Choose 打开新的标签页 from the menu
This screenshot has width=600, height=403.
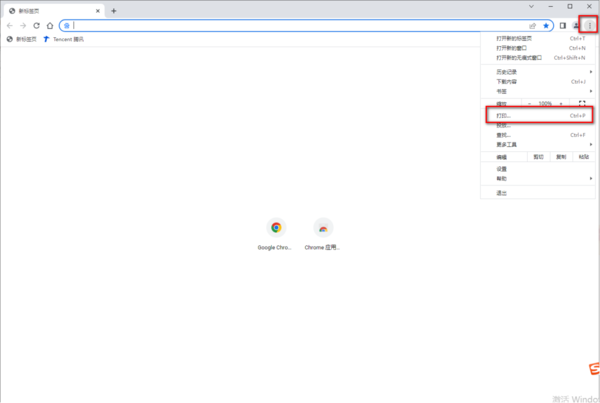[x=538, y=38]
